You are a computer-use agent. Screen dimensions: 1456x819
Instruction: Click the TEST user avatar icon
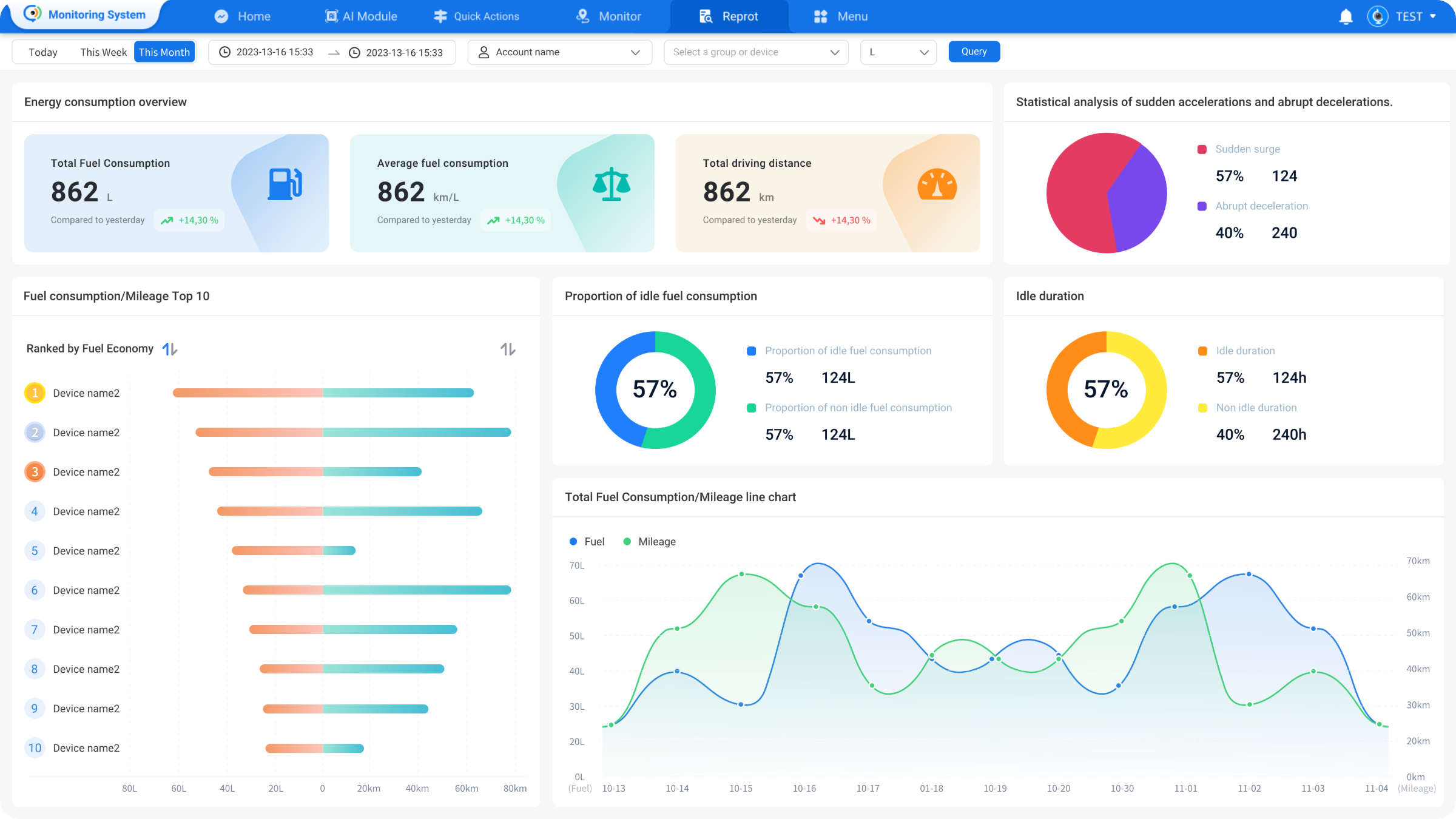click(x=1377, y=16)
